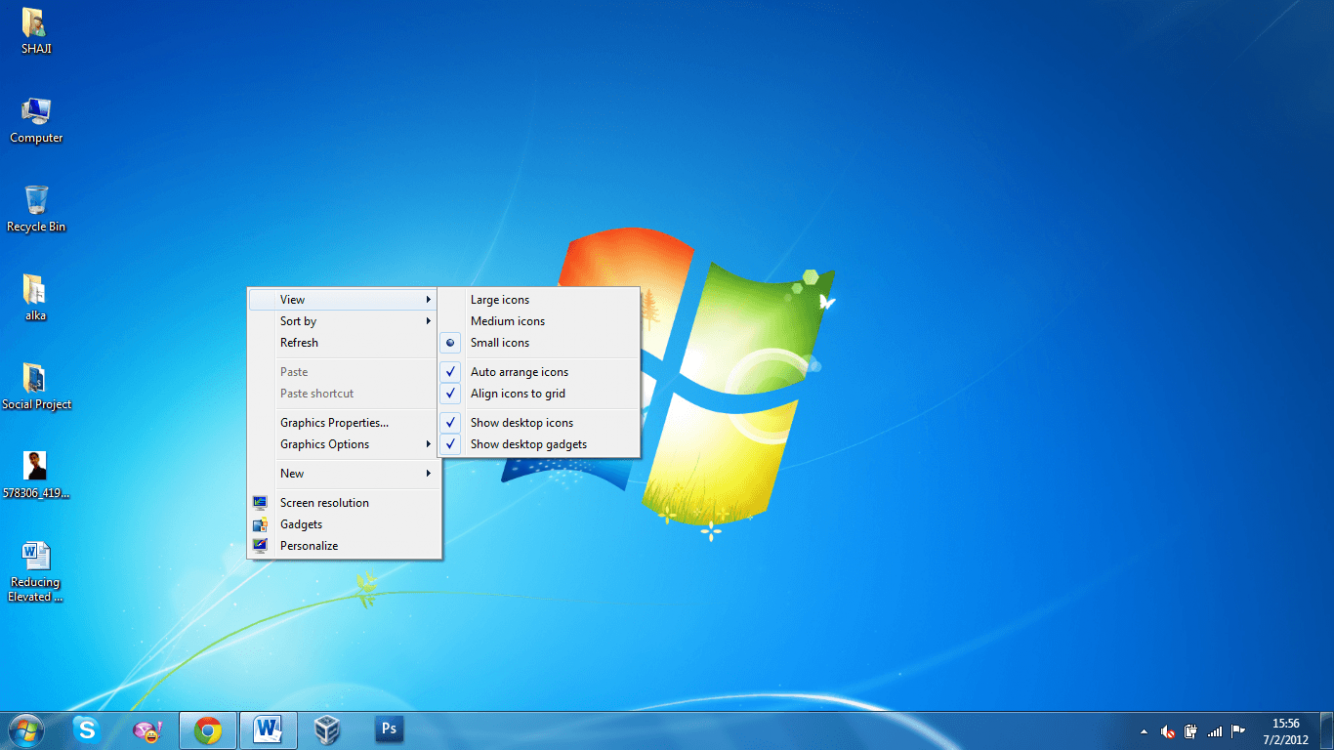The height and width of the screenshot is (750, 1334).
Task: Choose Large icons view option
Action: click(500, 300)
